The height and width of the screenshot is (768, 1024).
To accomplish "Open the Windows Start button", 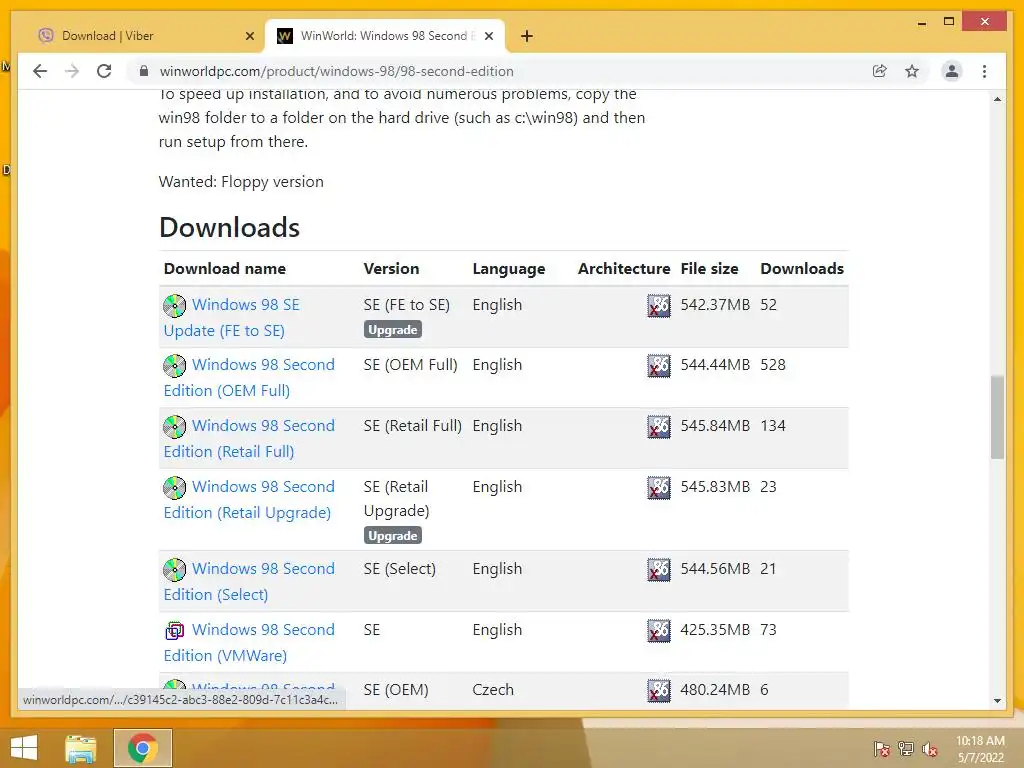I will coord(24,748).
